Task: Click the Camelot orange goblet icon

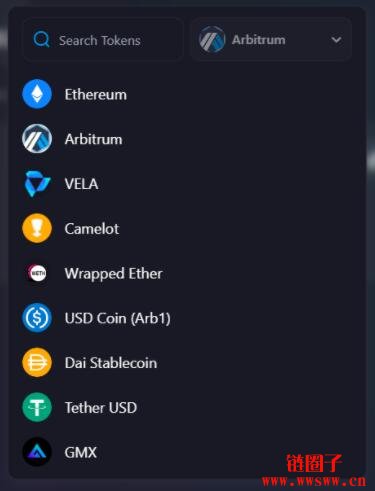Action: (x=37, y=228)
